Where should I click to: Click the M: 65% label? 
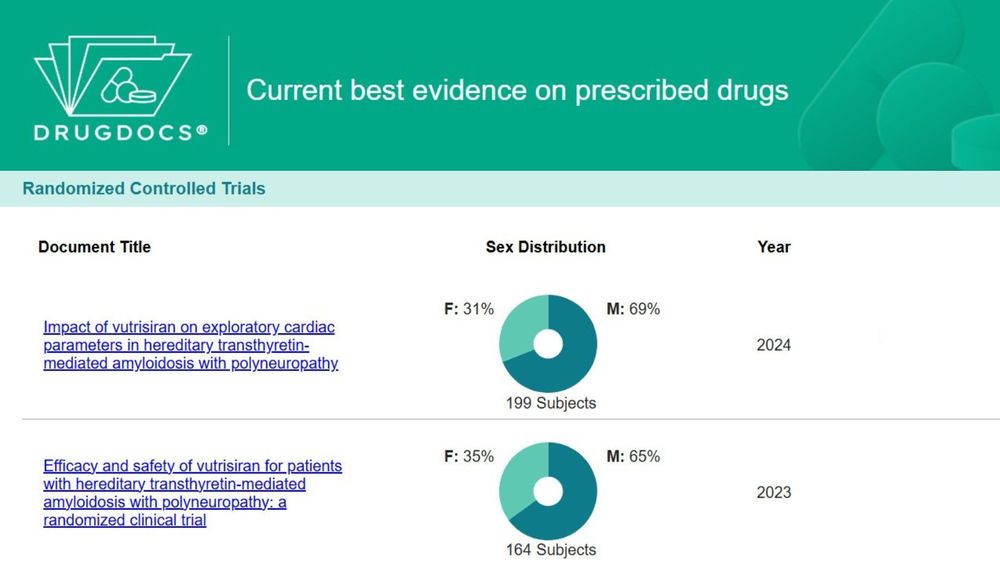[633, 457]
